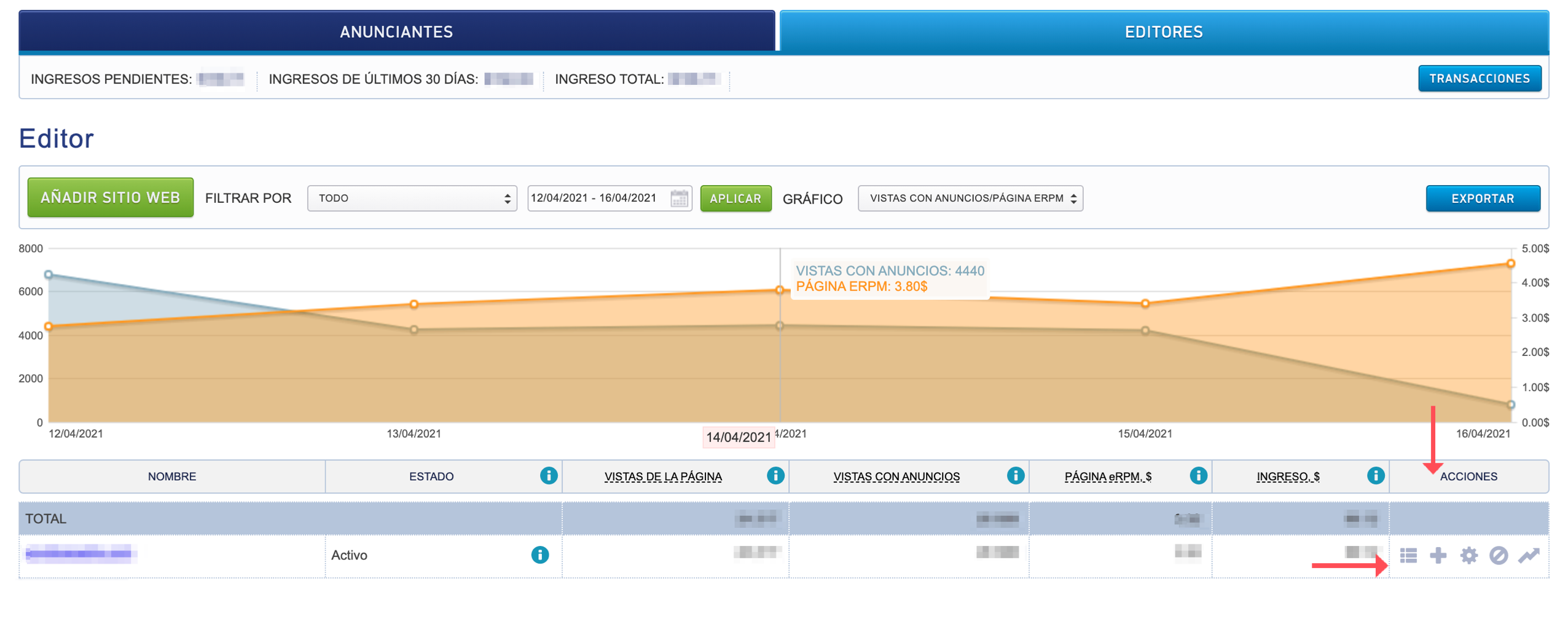
Task: Sort by Vistas con Anuncios column header
Action: (896, 476)
